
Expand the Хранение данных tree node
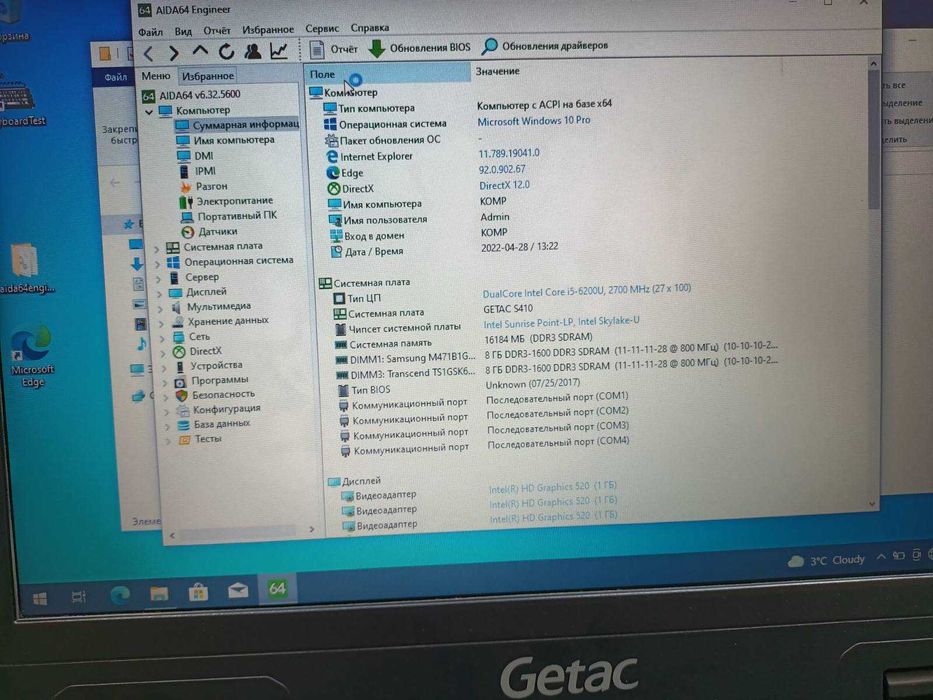(x=162, y=324)
